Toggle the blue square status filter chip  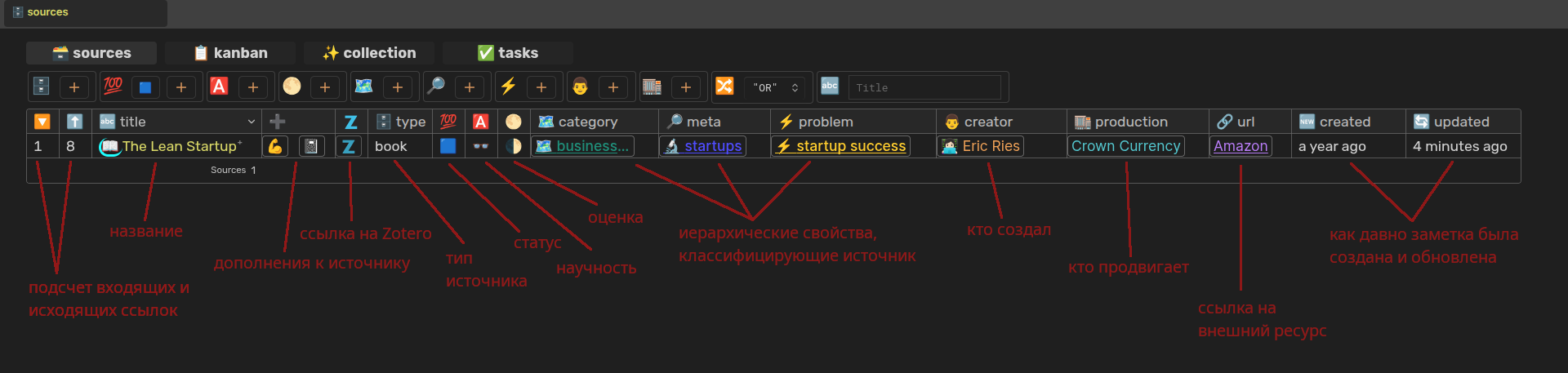145,87
